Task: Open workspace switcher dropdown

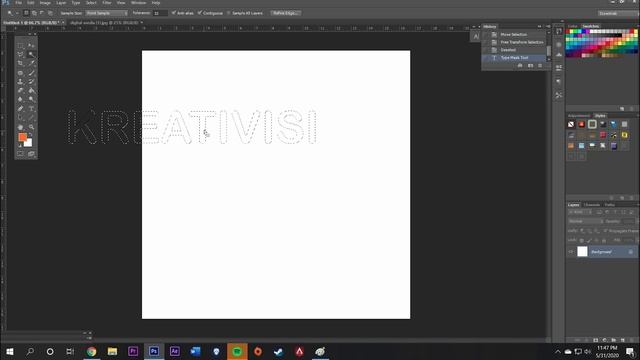Action: coord(617,13)
